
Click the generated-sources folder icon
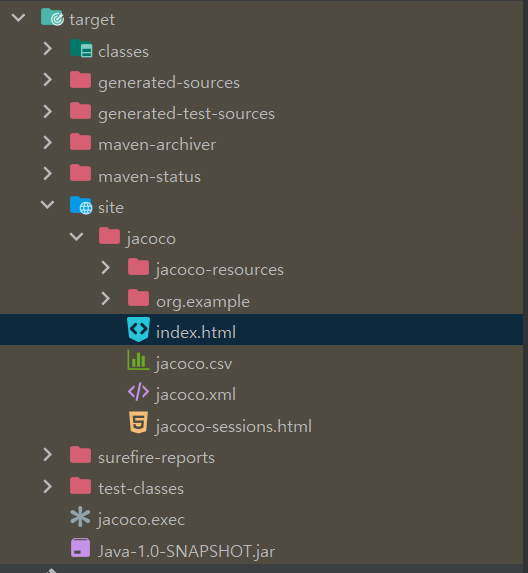click(x=80, y=80)
